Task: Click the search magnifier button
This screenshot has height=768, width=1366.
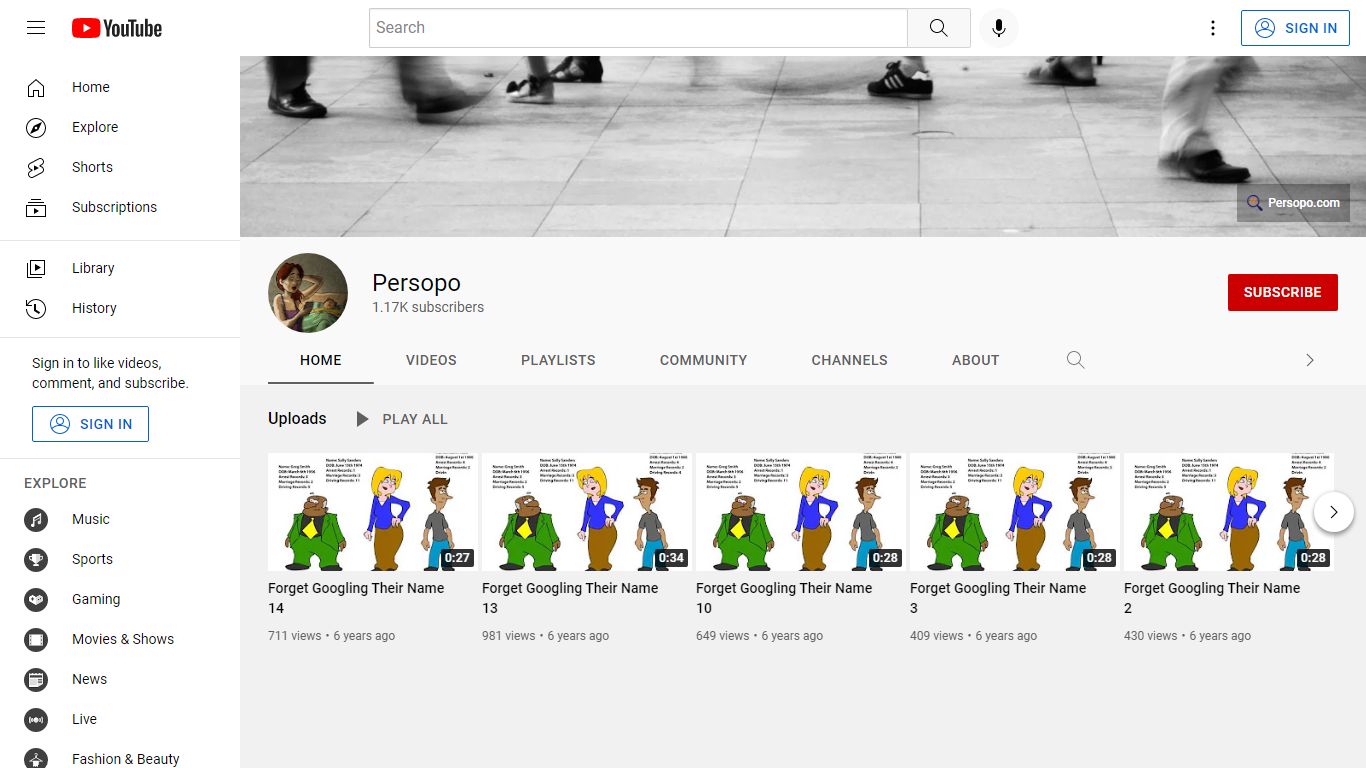Action: [x=938, y=28]
